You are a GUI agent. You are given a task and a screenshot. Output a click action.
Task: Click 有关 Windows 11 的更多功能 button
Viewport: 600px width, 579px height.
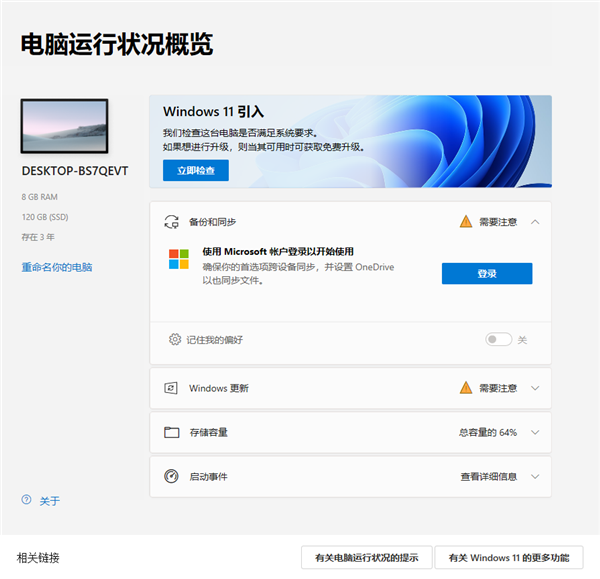pyautogui.click(x=509, y=558)
